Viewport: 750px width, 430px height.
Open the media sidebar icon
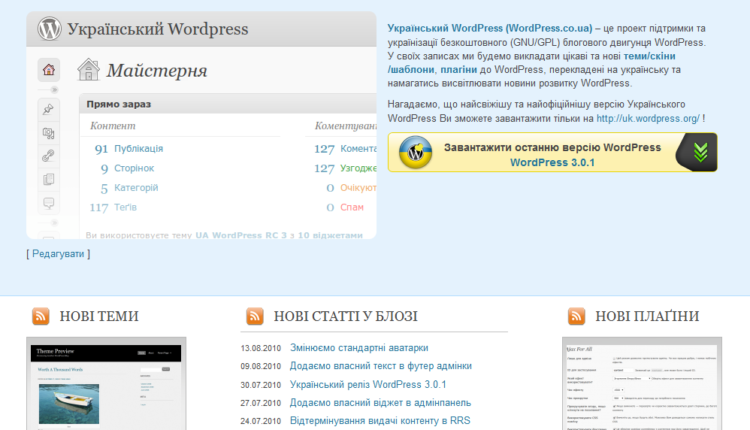tap(48, 133)
